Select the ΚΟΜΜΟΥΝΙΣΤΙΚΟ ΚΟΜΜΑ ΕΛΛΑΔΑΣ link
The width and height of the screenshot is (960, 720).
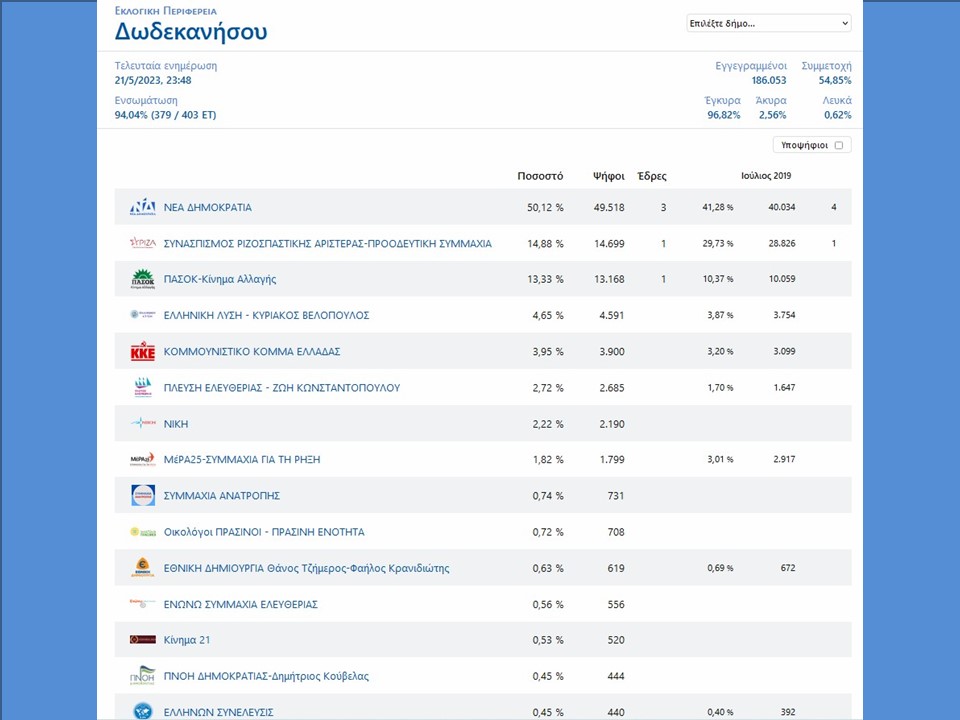pyautogui.click(x=252, y=352)
